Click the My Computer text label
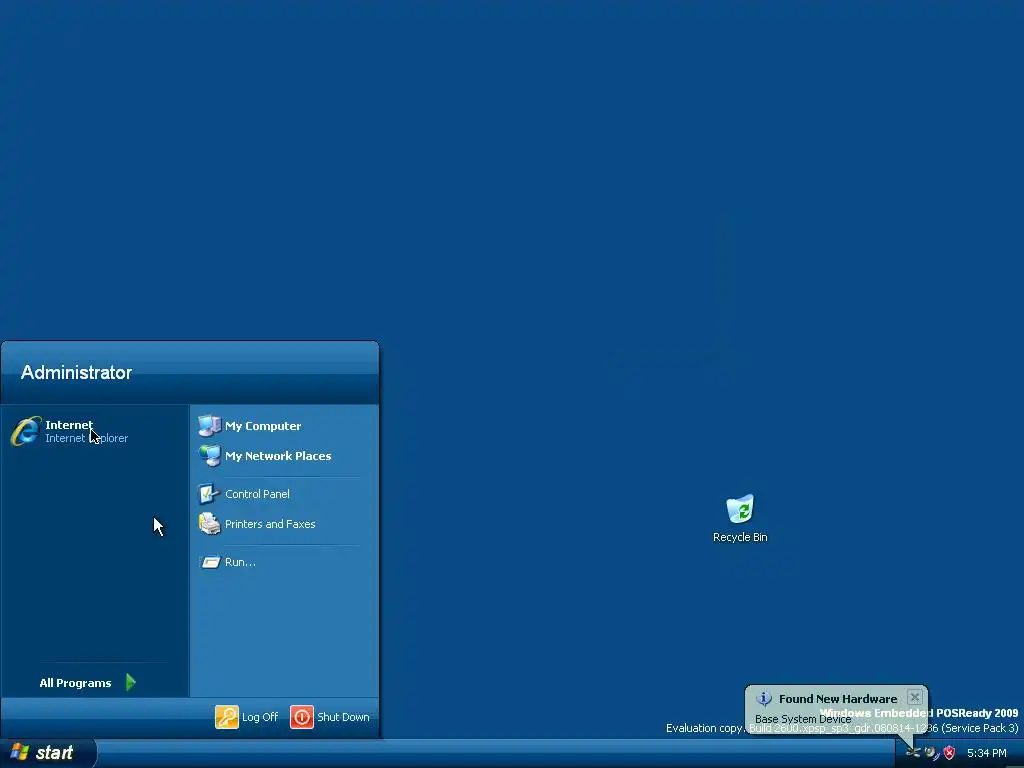The width and height of the screenshot is (1024, 768). (x=263, y=426)
